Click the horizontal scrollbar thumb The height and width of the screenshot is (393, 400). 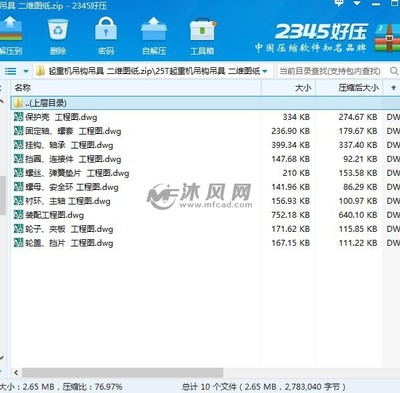coord(123,372)
